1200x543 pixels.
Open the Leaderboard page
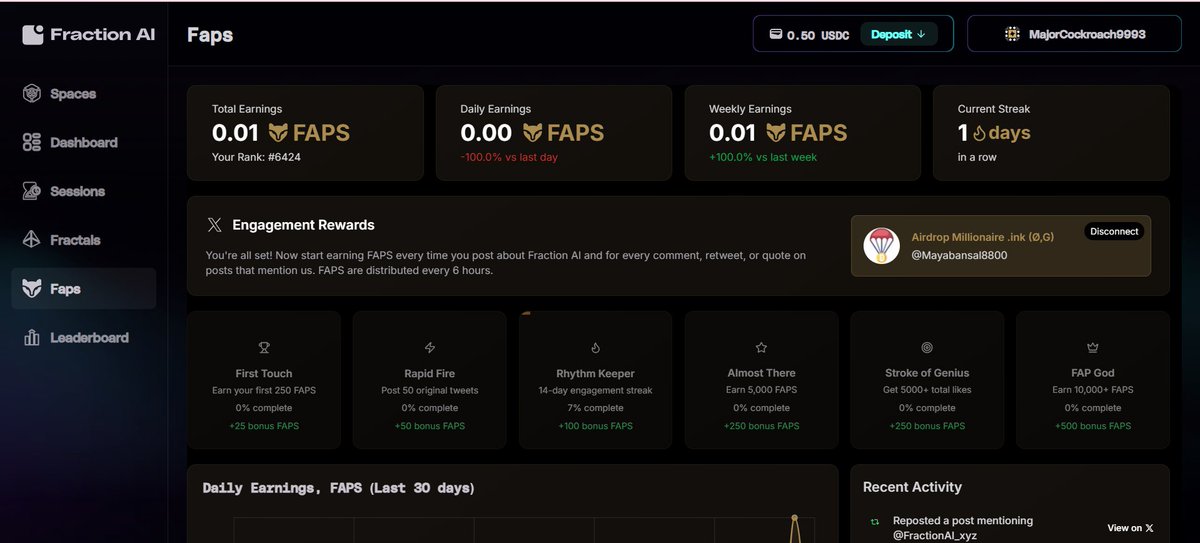point(83,338)
